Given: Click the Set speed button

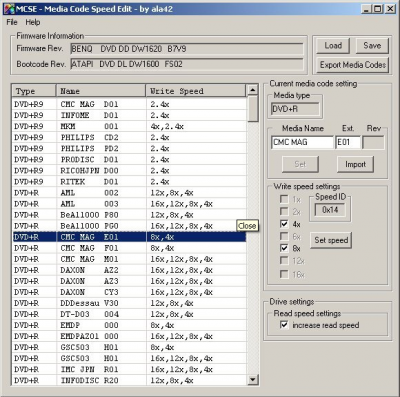Looking at the screenshot, I should pyautogui.click(x=331, y=240).
